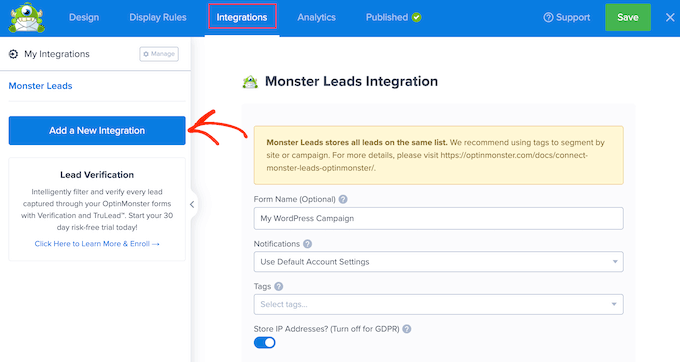
Task: Focus the Form Name input field
Action: [438, 219]
